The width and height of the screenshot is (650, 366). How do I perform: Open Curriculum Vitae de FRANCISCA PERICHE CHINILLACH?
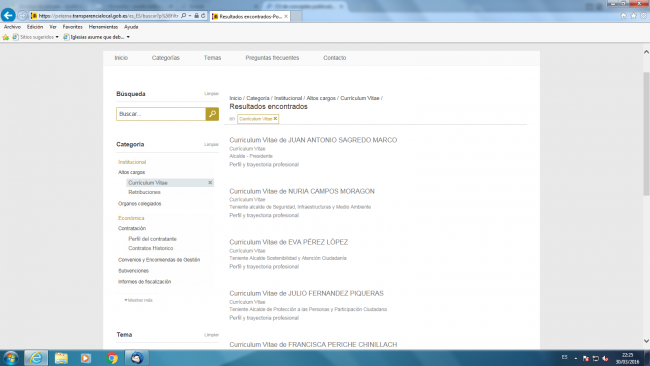click(313, 344)
